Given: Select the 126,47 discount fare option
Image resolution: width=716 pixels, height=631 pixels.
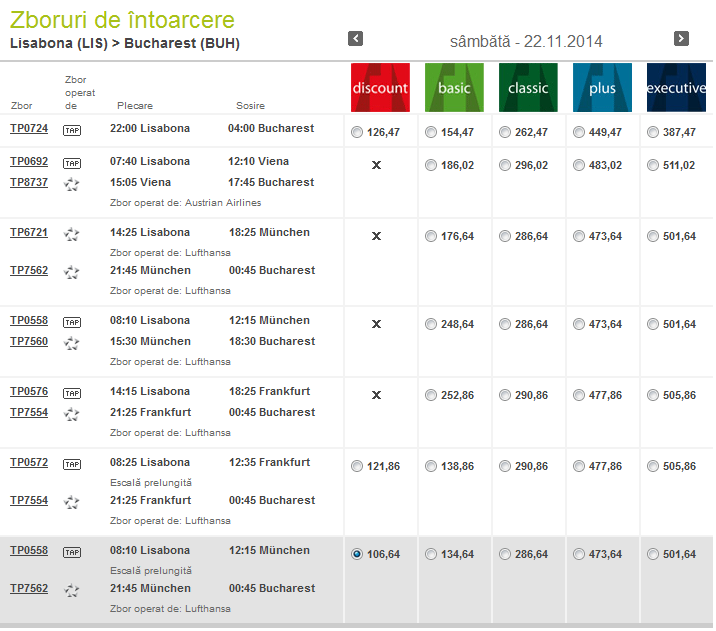Looking at the screenshot, I should [x=357, y=132].
